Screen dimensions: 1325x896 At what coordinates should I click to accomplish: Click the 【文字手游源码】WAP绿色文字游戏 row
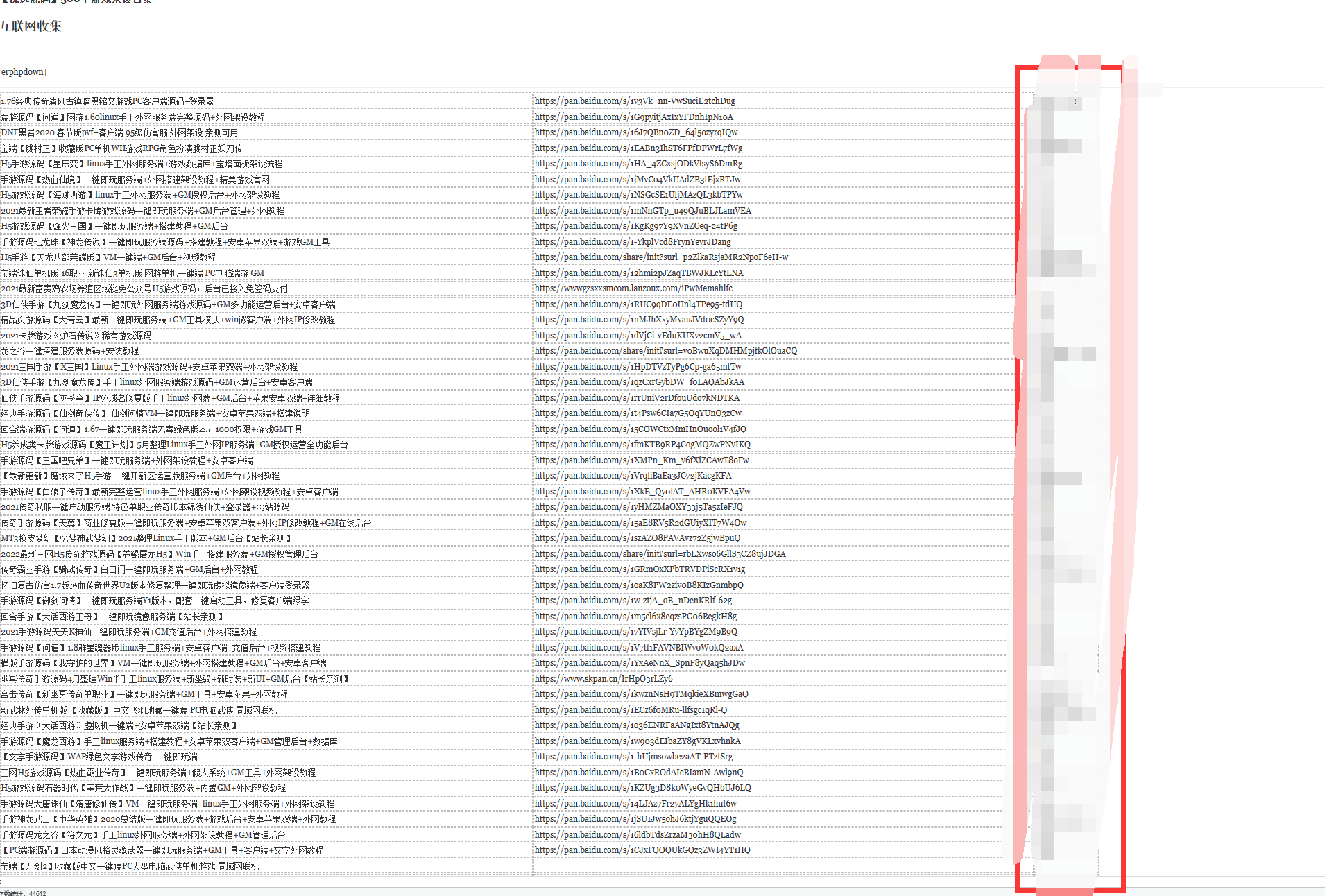click(x=99, y=757)
